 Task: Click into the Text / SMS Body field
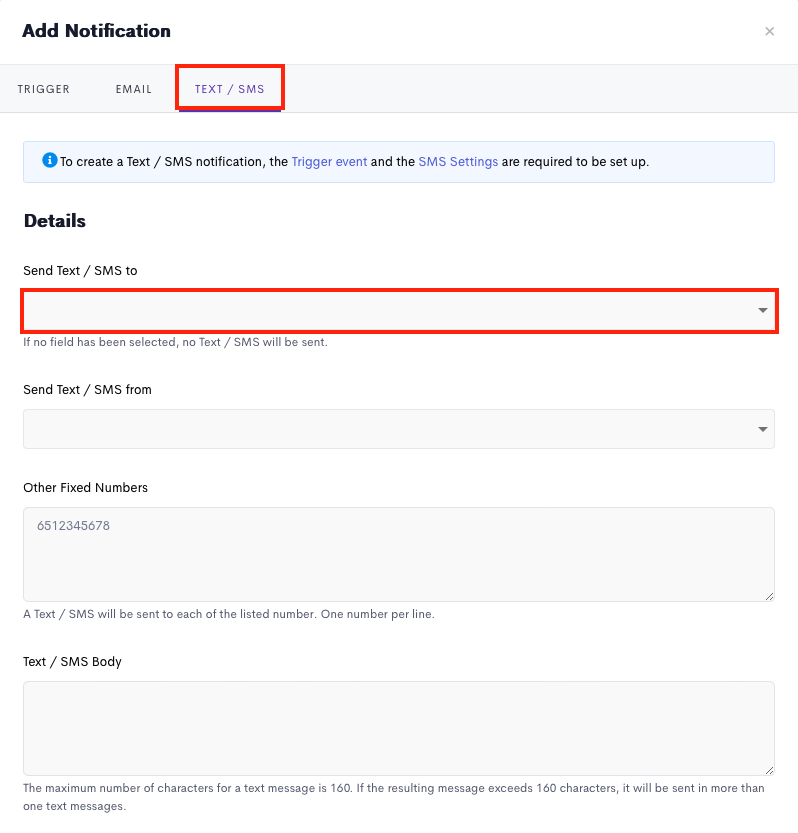coord(398,728)
